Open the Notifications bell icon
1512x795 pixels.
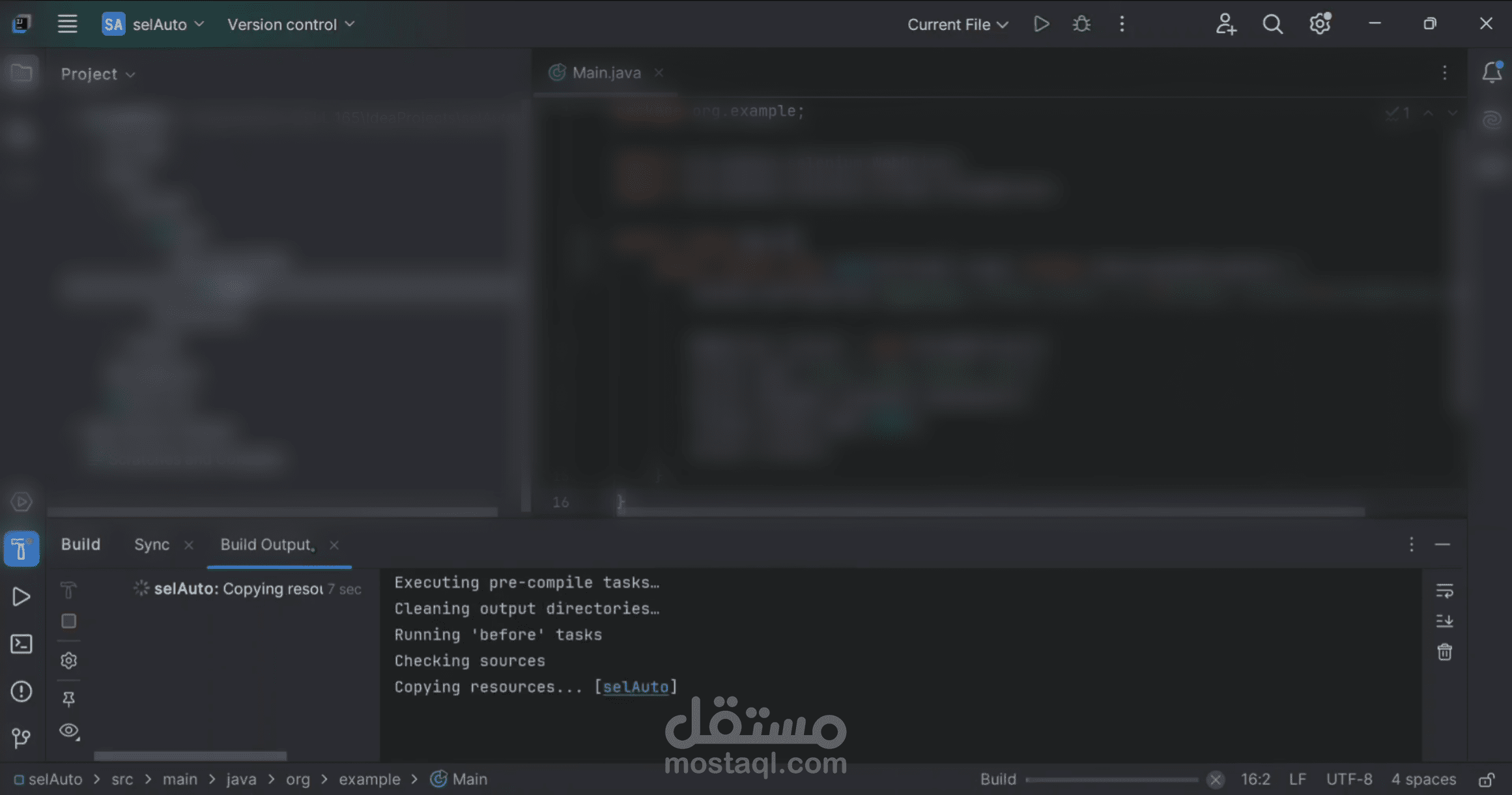tap(1491, 72)
